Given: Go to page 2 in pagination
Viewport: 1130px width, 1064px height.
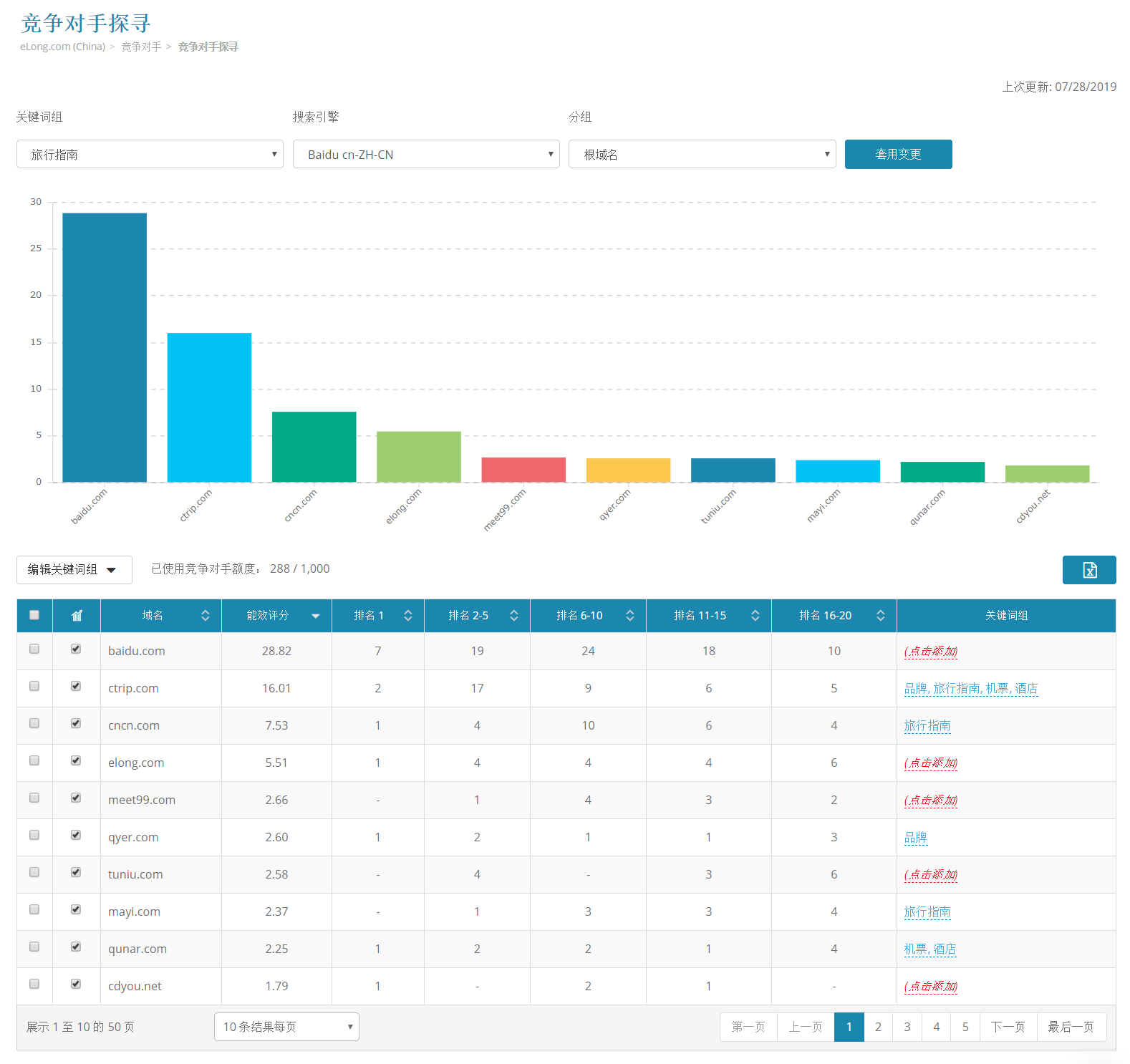Looking at the screenshot, I should click(x=879, y=1027).
